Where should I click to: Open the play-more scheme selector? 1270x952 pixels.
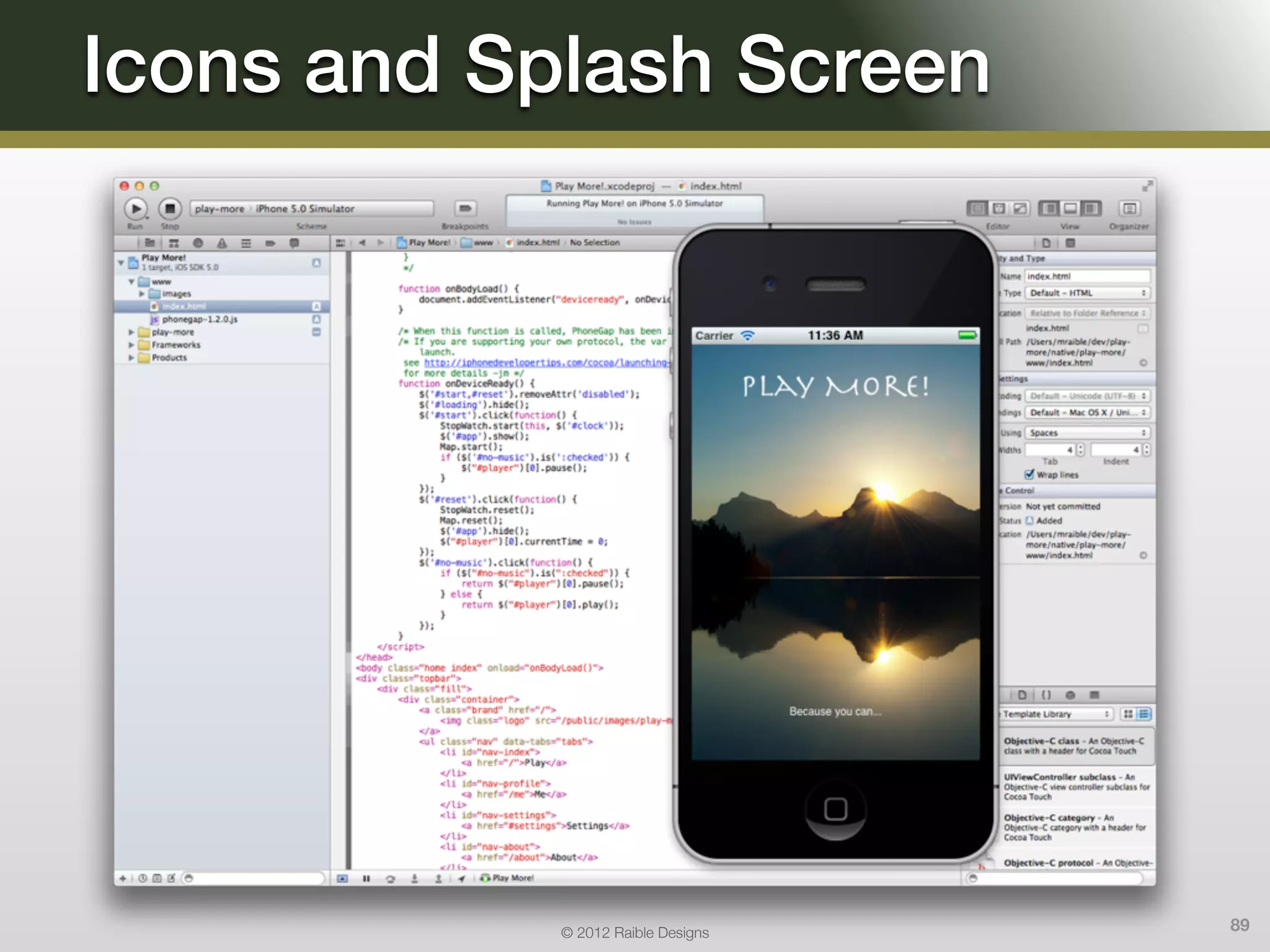pyautogui.click(x=220, y=209)
